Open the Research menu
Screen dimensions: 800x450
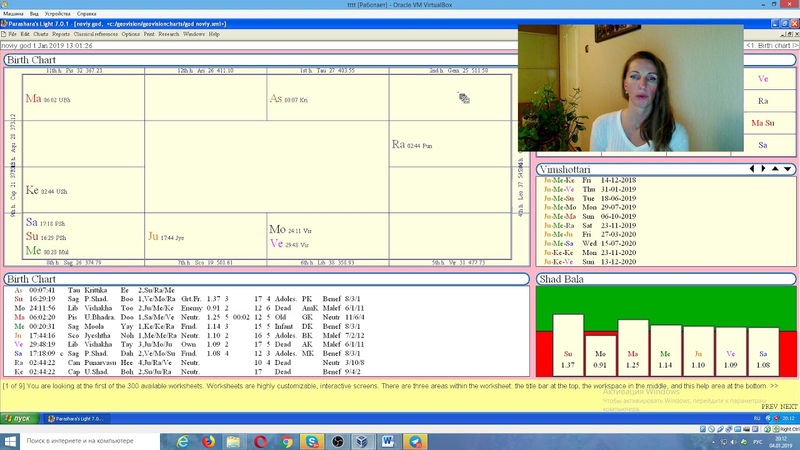point(169,34)
